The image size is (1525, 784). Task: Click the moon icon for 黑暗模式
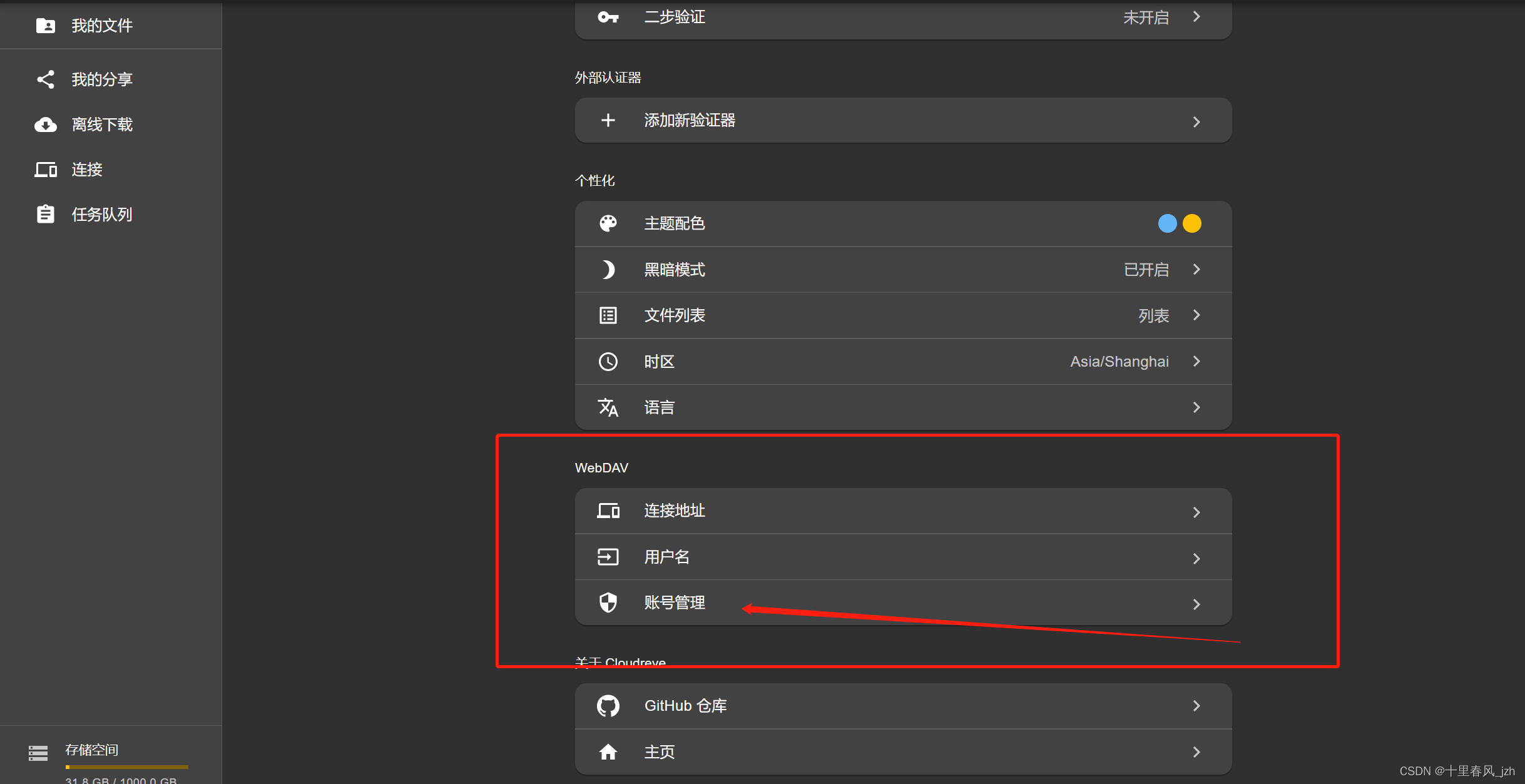point(608,270)
